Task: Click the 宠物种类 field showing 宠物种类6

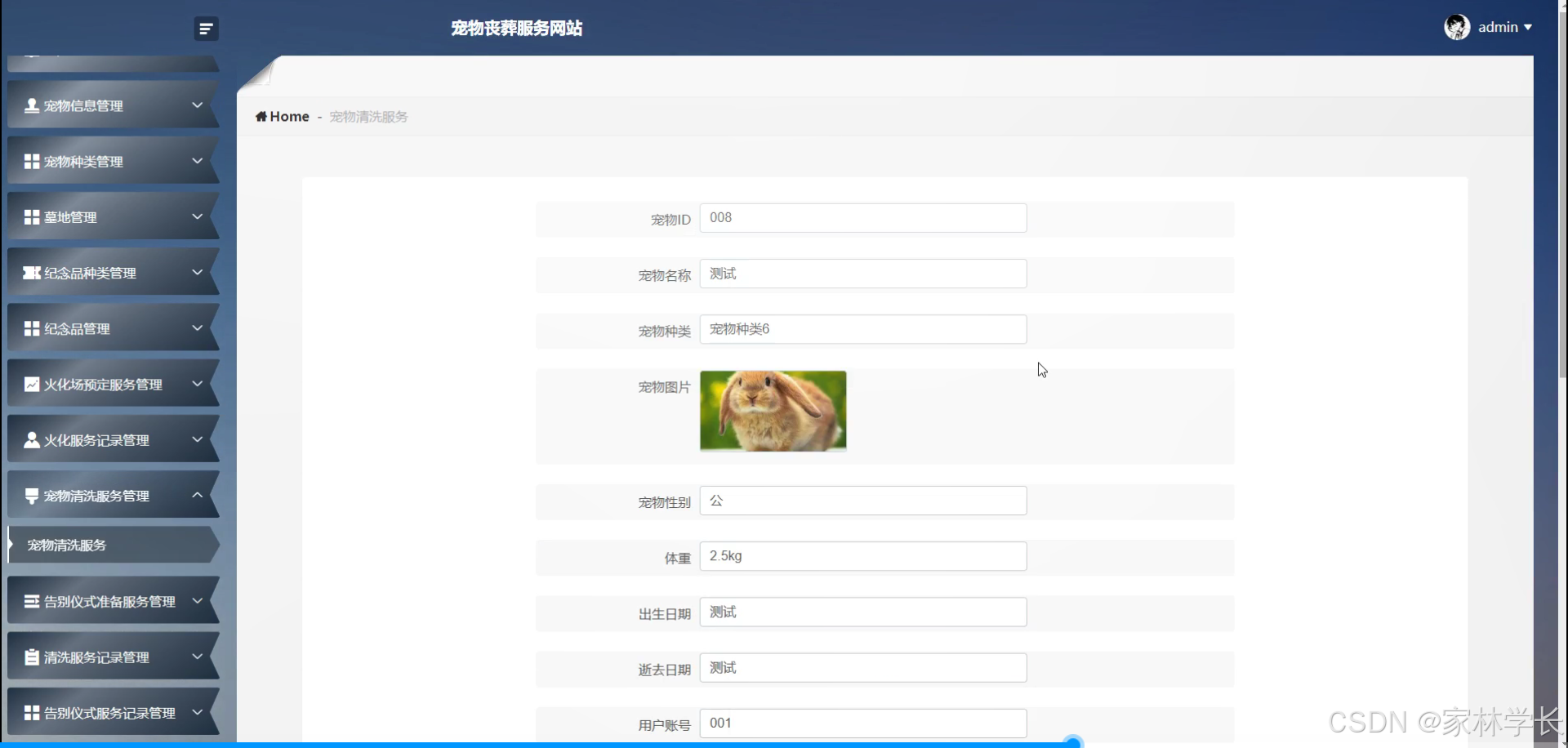Action: point(863,329)
